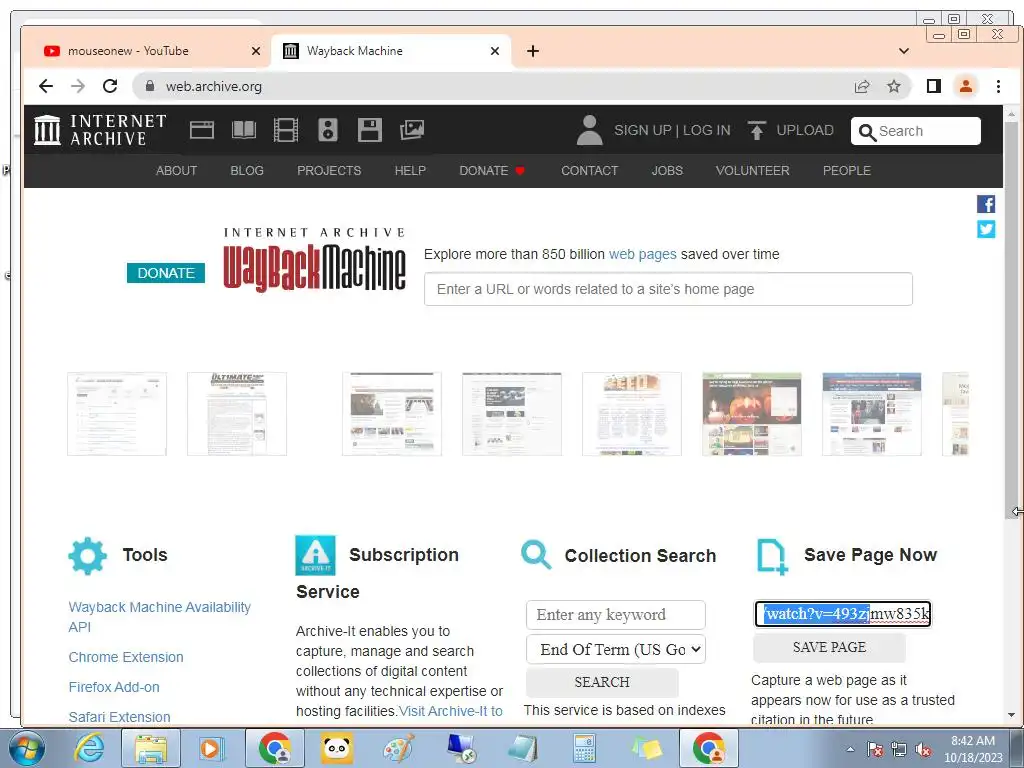Expand End Of Term collection dropdown
The width and height of the screenshot is (1024, 768).
click(x=616, y=649)
